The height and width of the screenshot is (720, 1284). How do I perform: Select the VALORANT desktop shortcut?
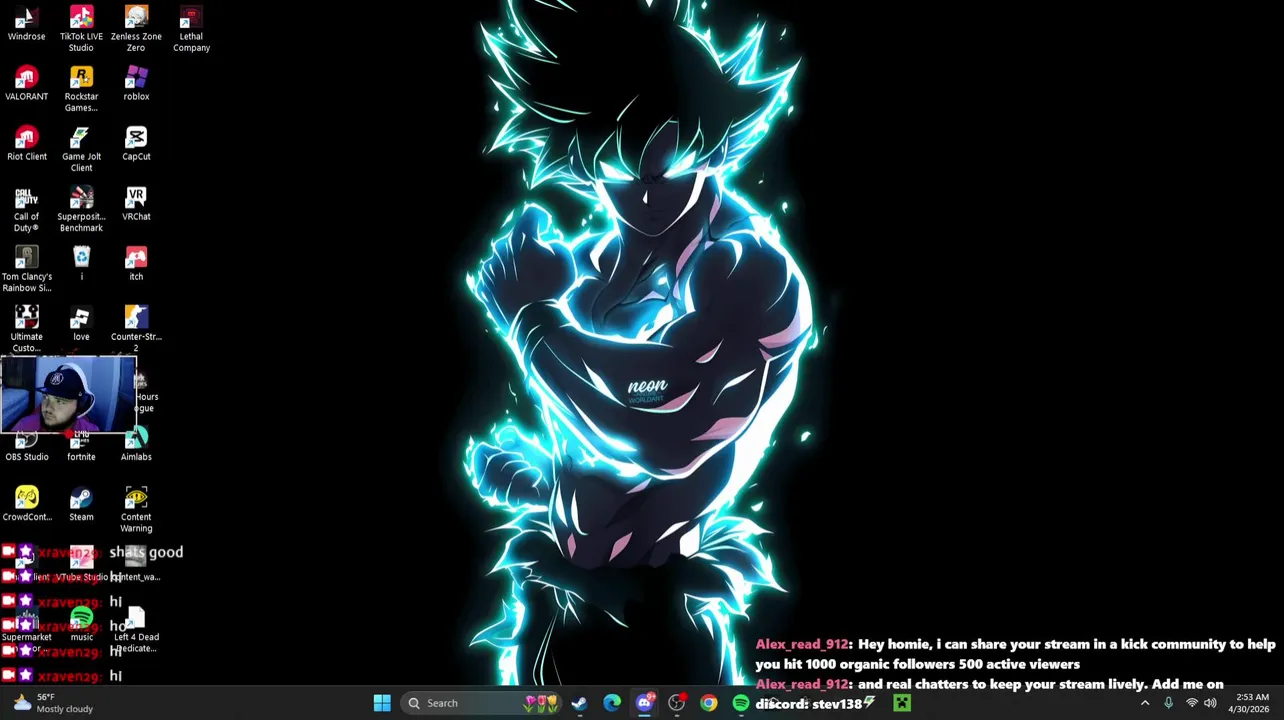click(x=26, y=84)
